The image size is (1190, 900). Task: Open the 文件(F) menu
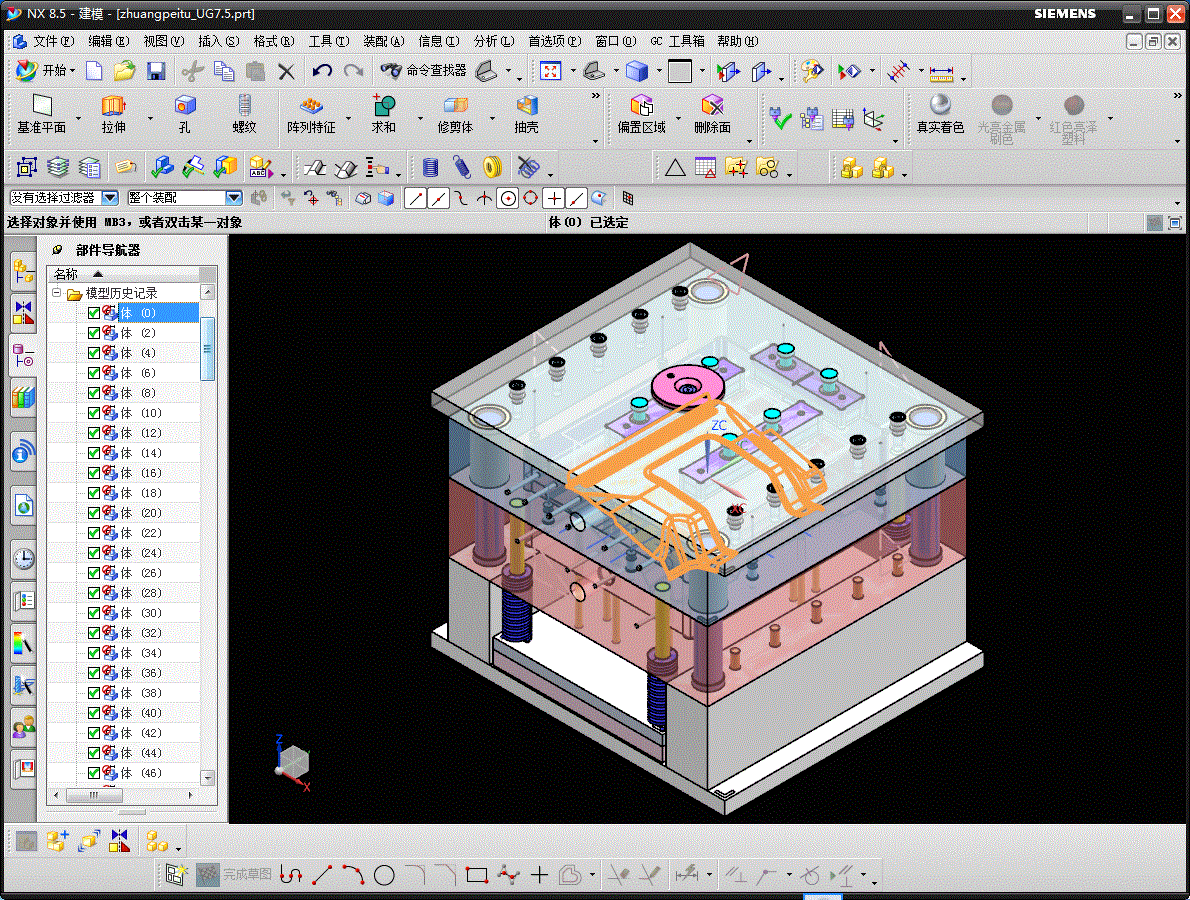[x=53, y=41]
